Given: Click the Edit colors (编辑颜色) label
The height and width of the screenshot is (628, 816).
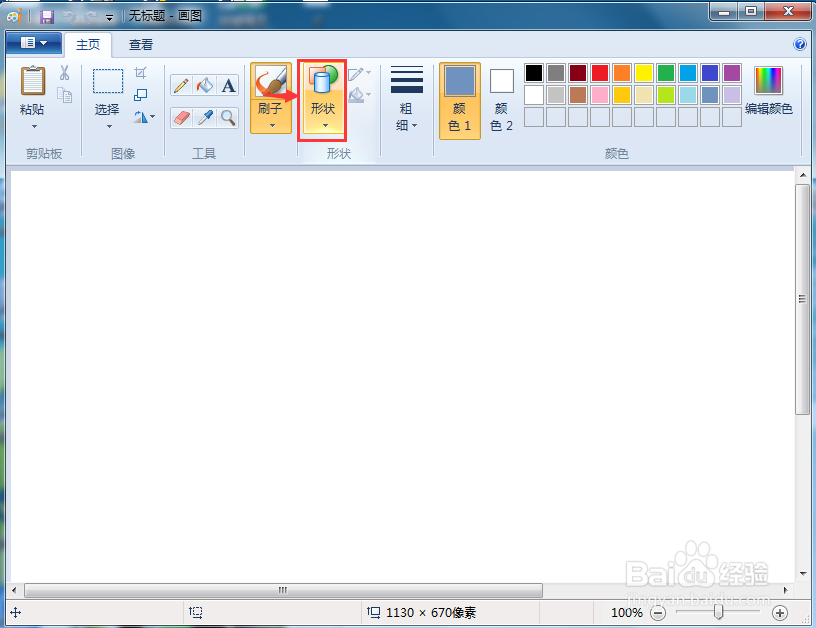Looking at the screenshot, I should pyautogui.click(x=769, y=109).
